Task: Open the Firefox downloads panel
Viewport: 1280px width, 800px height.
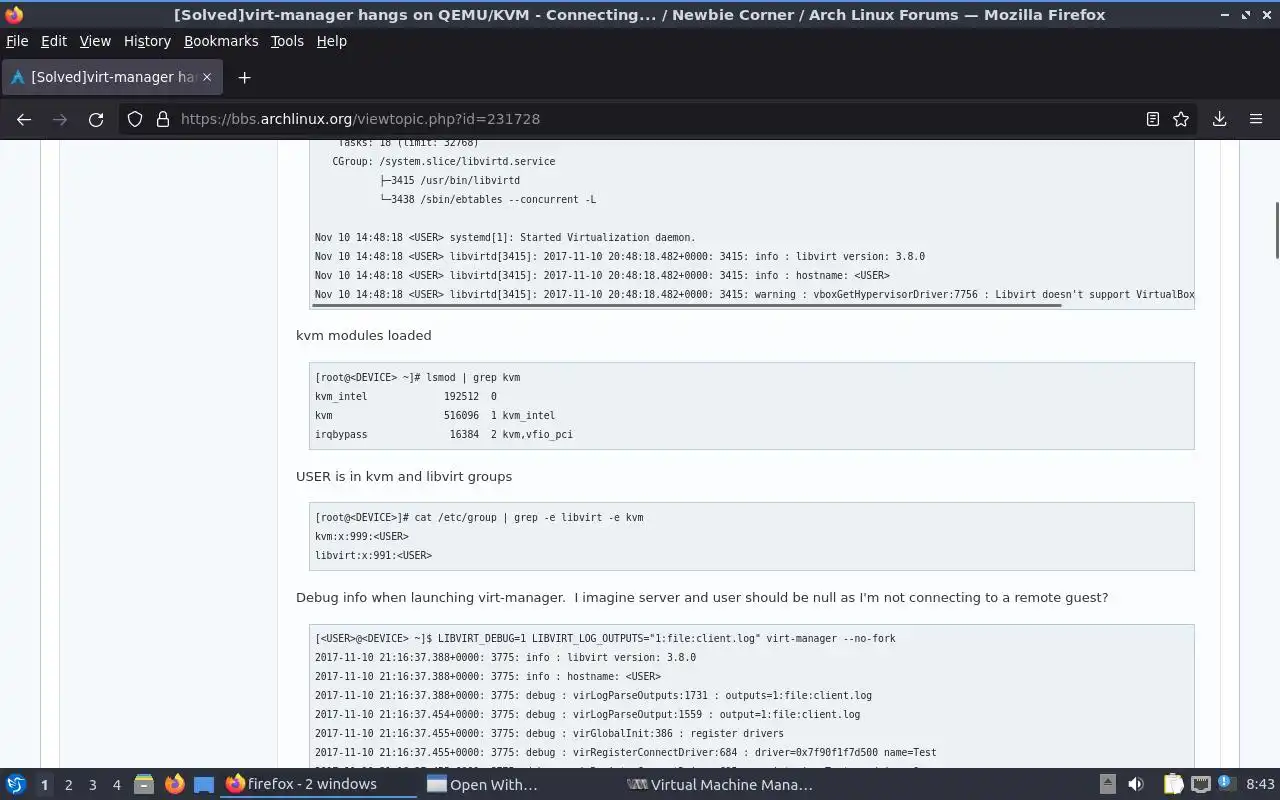Action: click(1219, 119)
